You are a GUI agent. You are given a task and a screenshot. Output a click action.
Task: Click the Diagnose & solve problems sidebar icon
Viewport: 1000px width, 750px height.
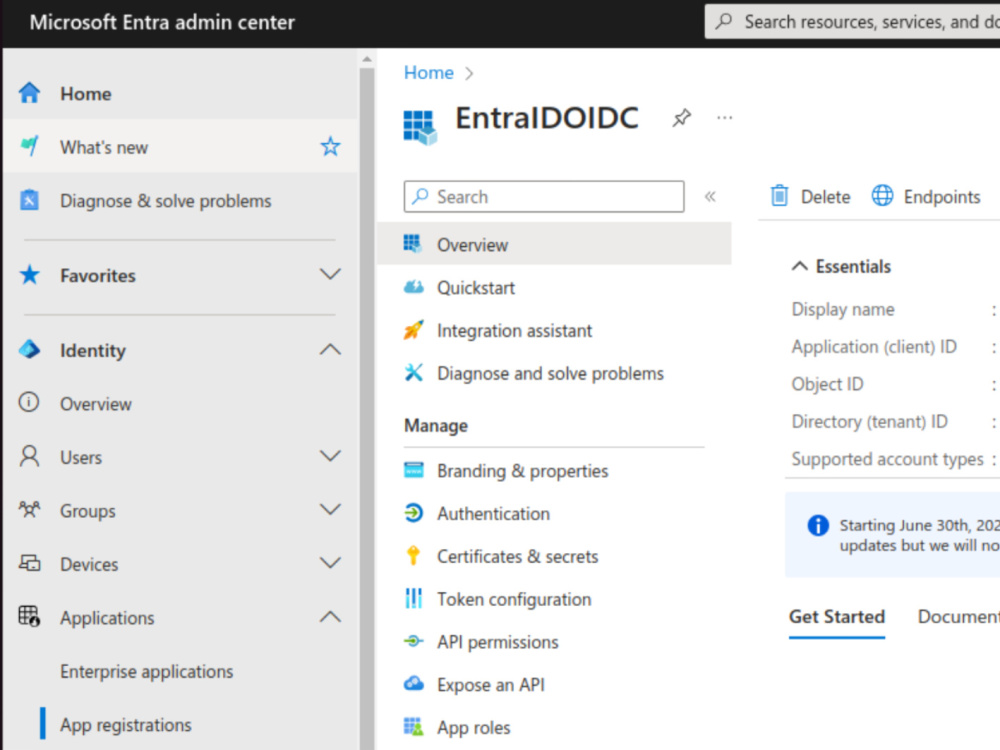[29, 200]
